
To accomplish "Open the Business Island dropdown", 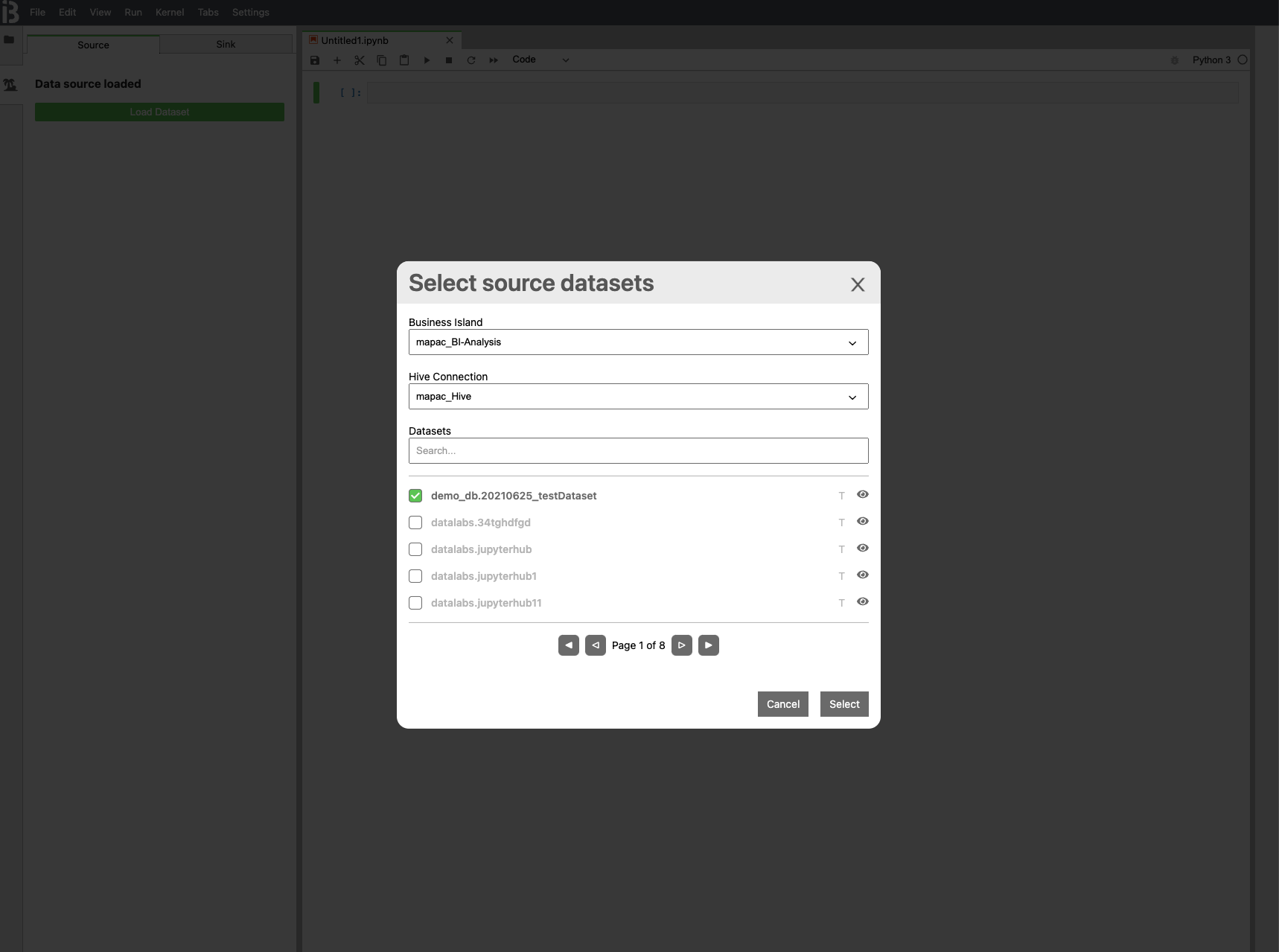I will pos(852,342).
